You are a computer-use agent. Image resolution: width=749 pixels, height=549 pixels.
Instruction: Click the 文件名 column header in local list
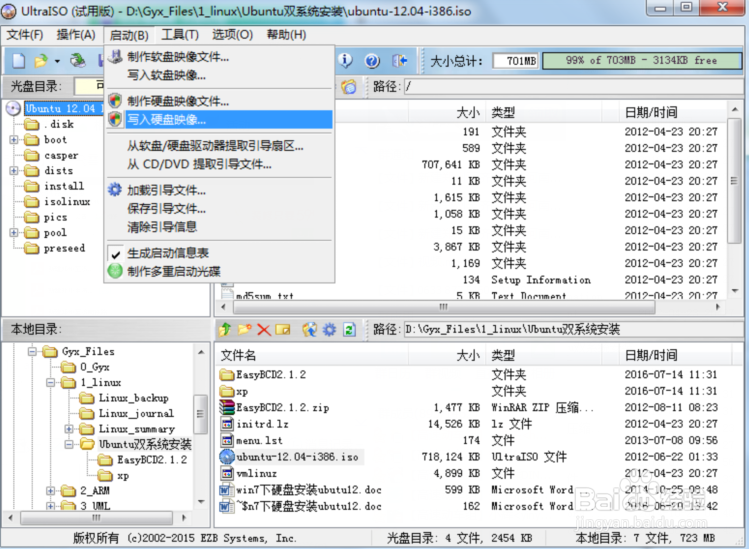click(311, 355)
